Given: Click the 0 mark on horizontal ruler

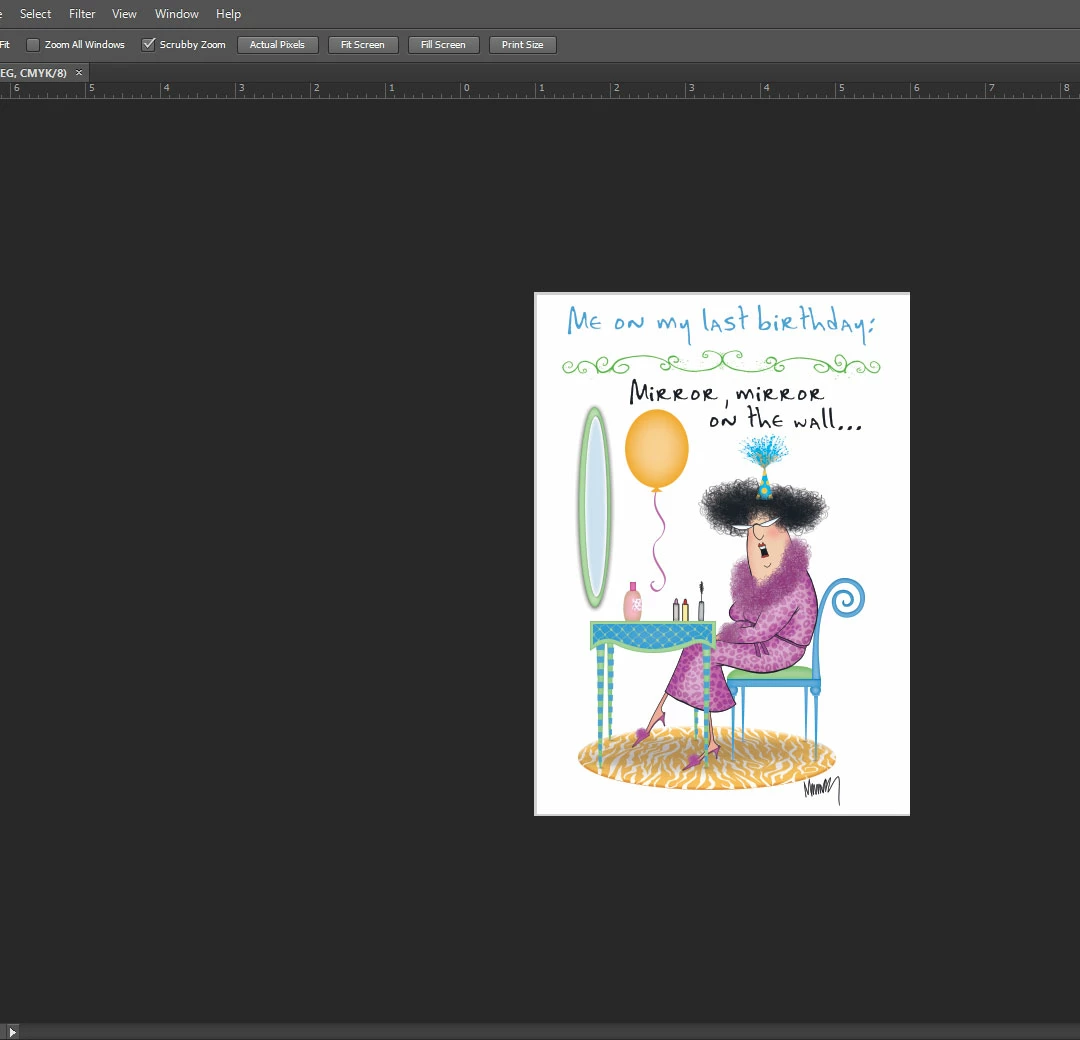Looking at the screenshot, I should click(x=466, y=88).
